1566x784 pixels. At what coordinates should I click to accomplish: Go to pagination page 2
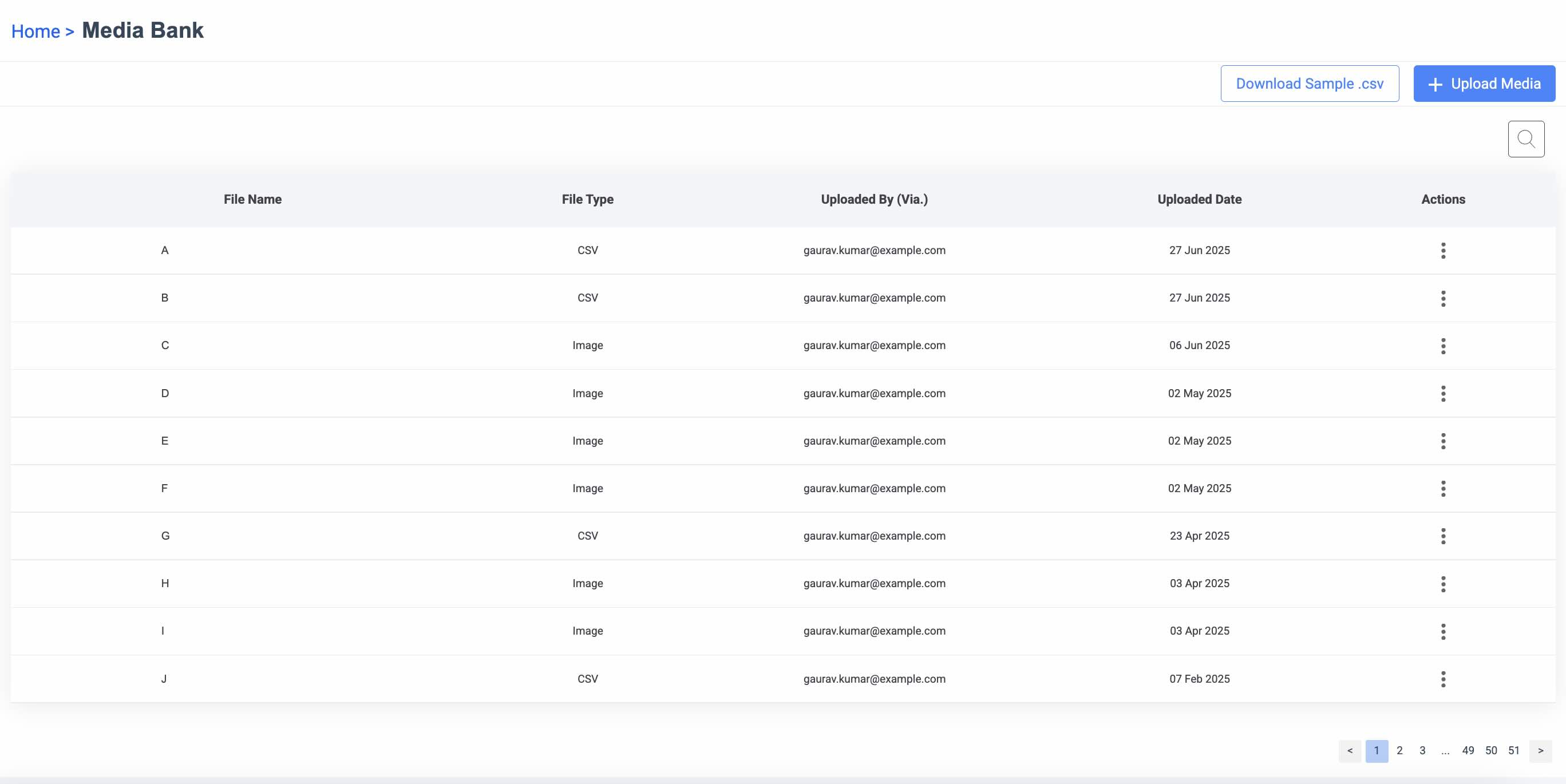point(1399,751)
